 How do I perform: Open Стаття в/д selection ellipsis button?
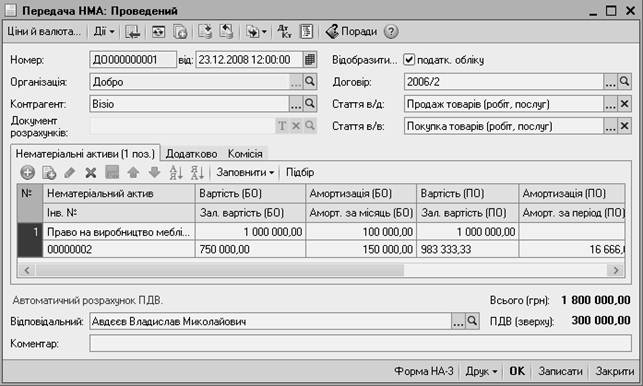[x=611, y=104]
